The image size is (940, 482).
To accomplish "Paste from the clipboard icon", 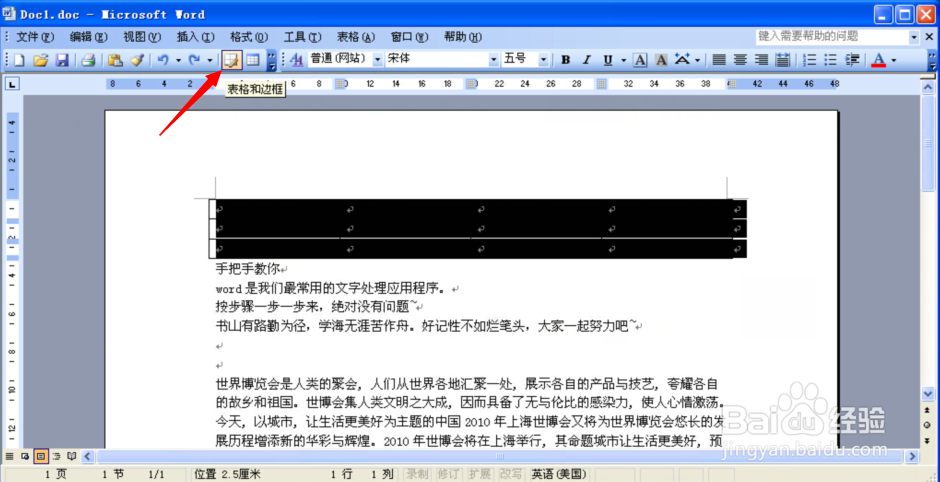I will (x=115, y=60).
